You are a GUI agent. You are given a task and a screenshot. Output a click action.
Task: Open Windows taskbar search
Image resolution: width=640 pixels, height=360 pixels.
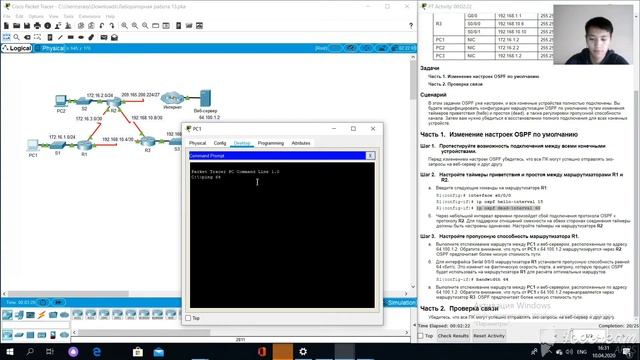point(30,351)
